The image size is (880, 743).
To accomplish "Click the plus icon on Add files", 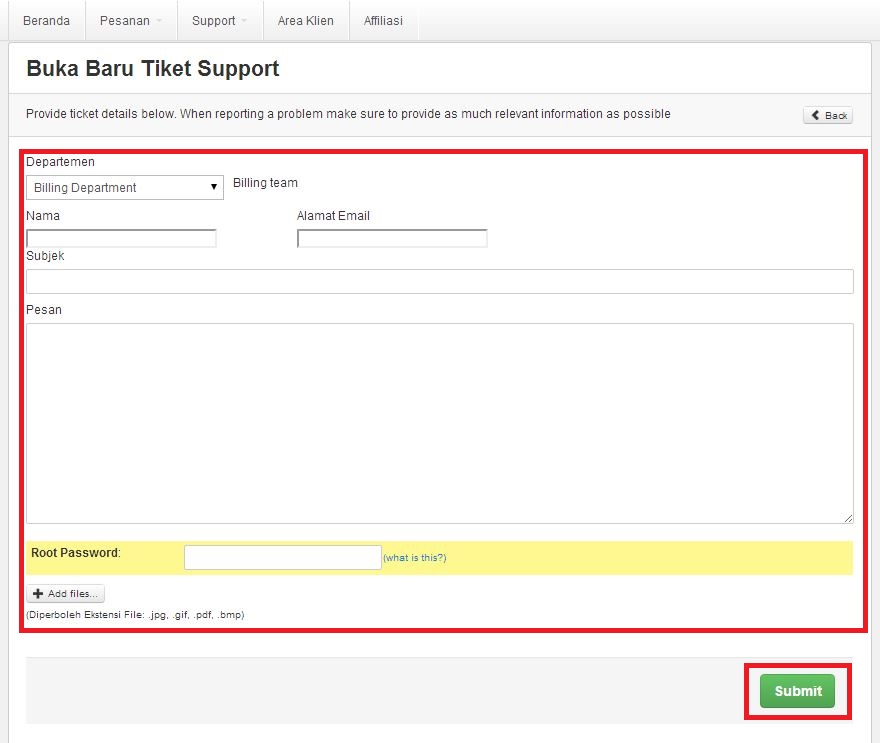I will 41,593.
